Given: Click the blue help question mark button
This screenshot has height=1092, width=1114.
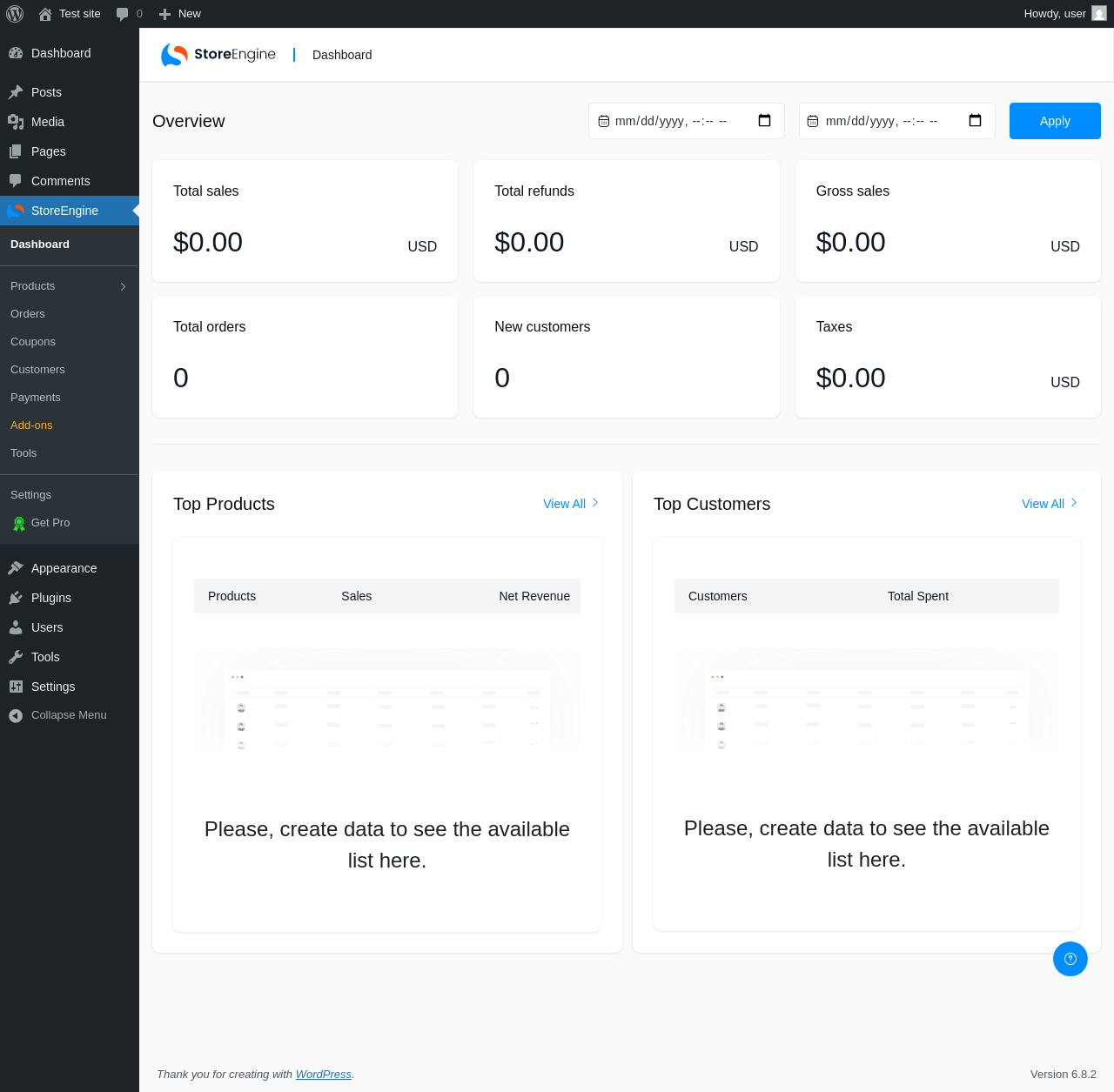Looking at the screenshot, I should click(1070, 959).
